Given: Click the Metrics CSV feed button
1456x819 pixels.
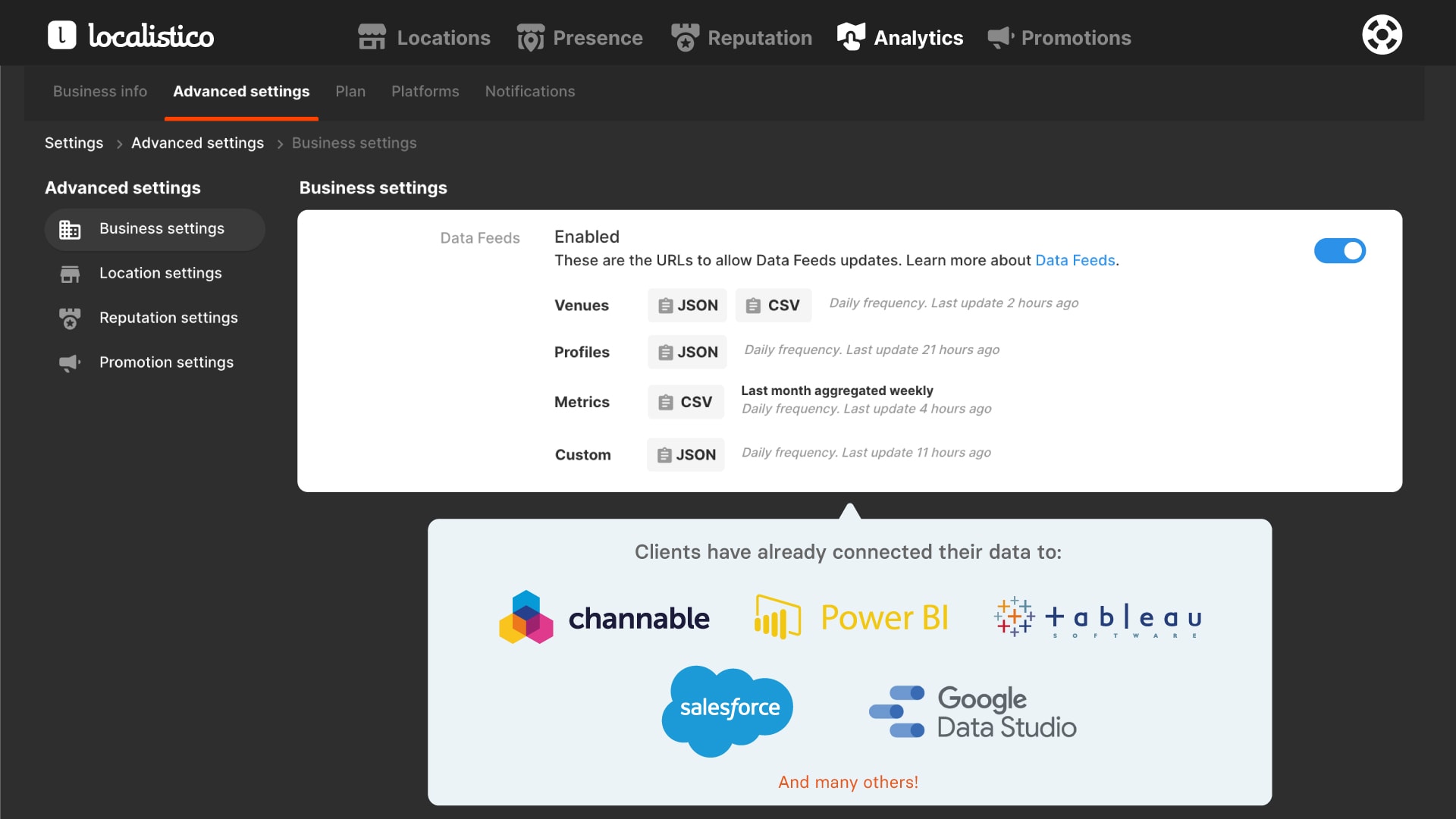Looking at the screenshot, I should 686,402.
